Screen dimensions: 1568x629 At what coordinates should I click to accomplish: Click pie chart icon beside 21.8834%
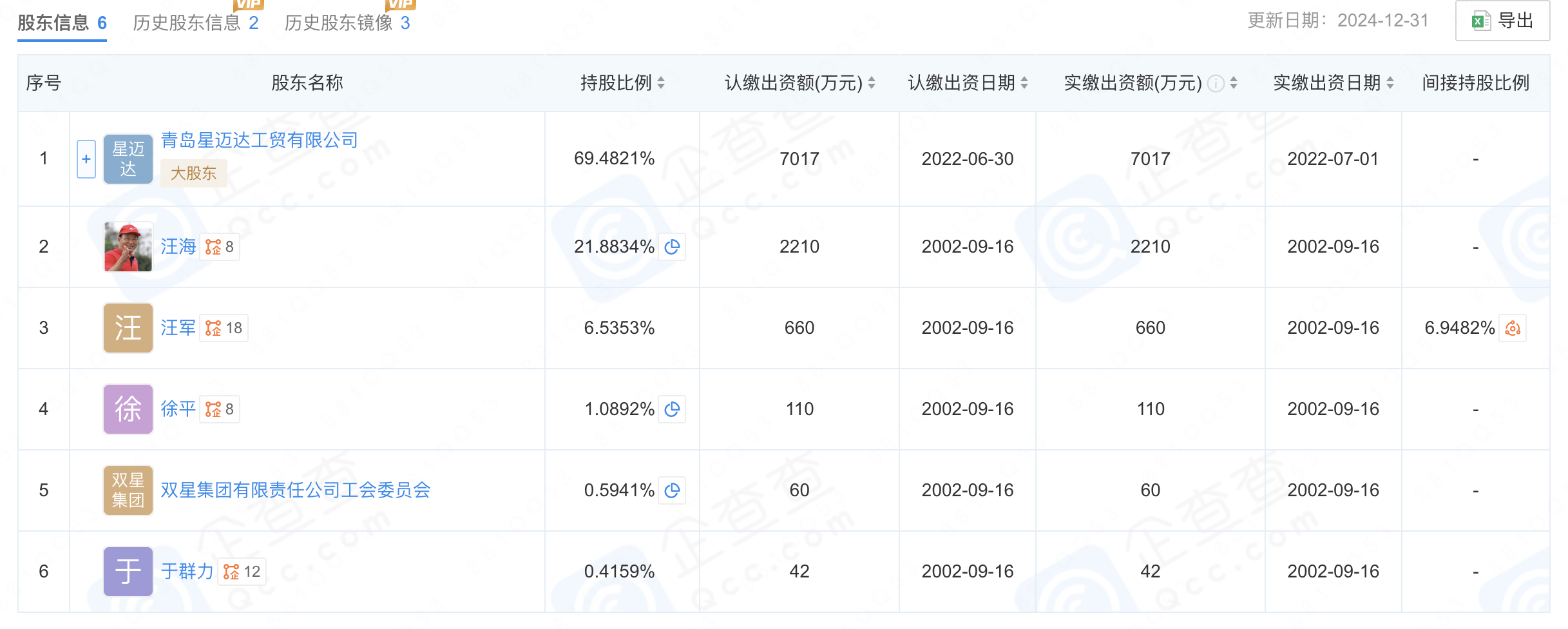point(672,247)
